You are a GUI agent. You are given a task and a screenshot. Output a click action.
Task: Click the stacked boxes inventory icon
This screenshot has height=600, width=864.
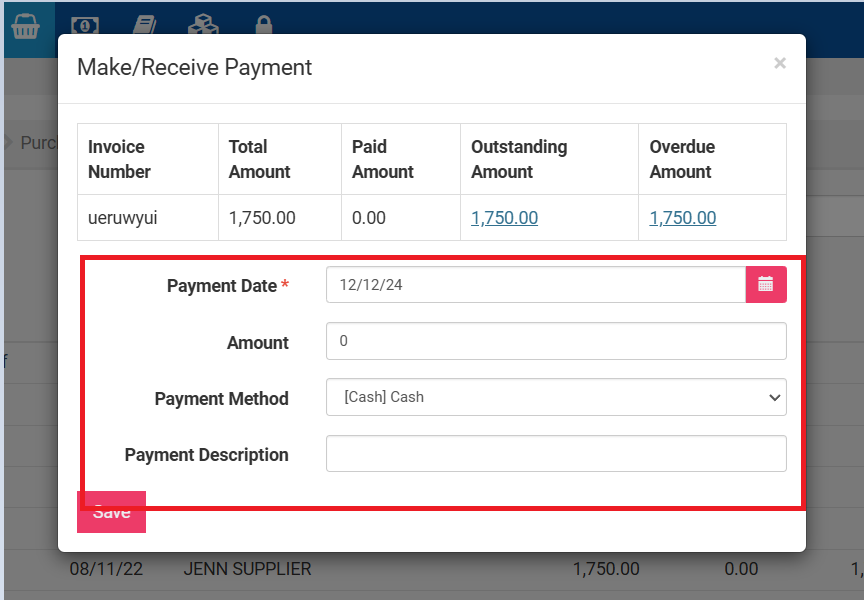(203, 25)
